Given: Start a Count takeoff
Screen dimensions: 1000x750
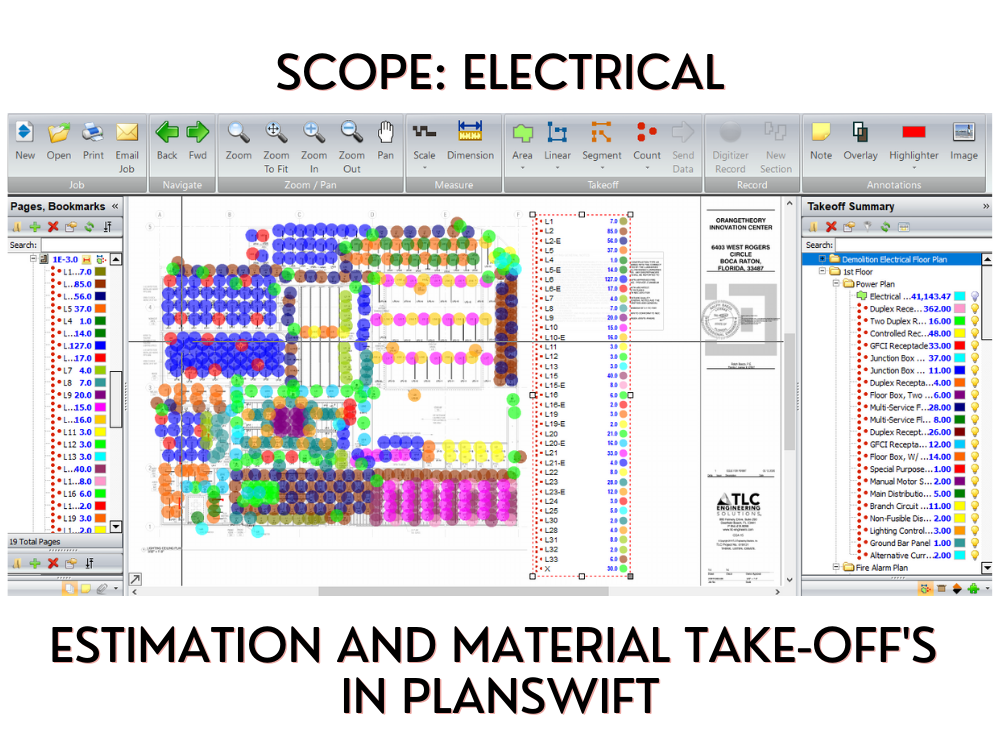Looking at the screenshot, I should (647, 132).
